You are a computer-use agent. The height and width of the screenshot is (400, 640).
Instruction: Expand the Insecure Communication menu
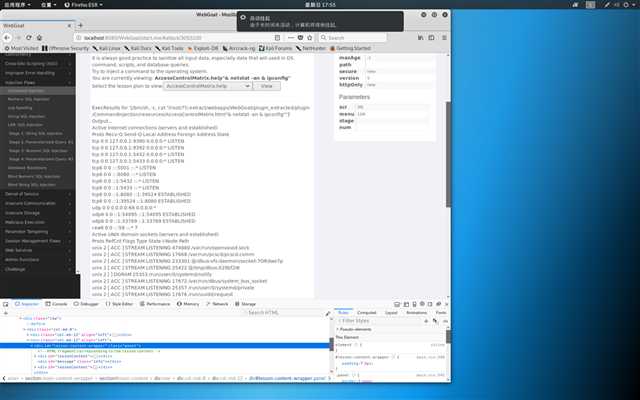point(38,203)
